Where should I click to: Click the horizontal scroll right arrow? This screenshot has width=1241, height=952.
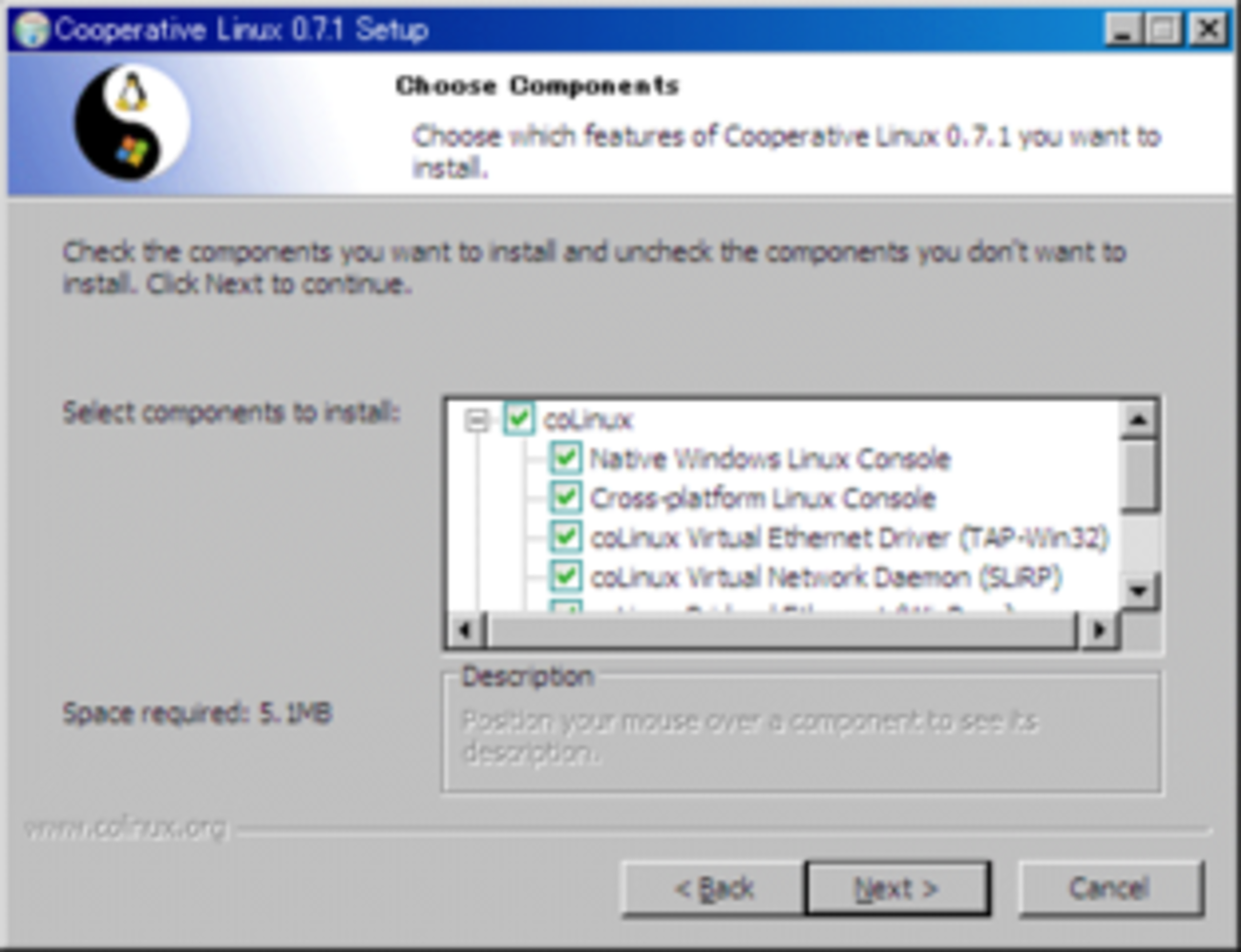click(1099, 629)
